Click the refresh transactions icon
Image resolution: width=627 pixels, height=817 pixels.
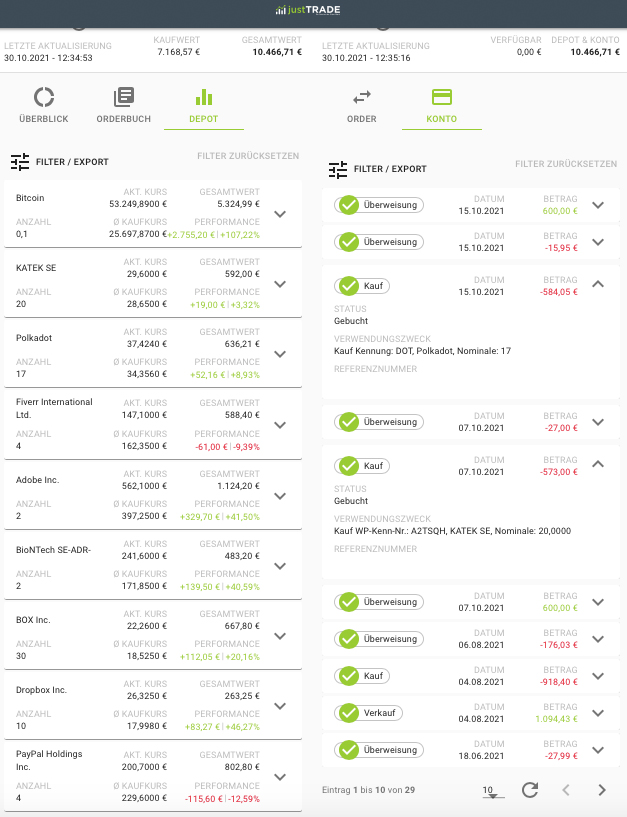pyautogui.click(x=530, y=790)
